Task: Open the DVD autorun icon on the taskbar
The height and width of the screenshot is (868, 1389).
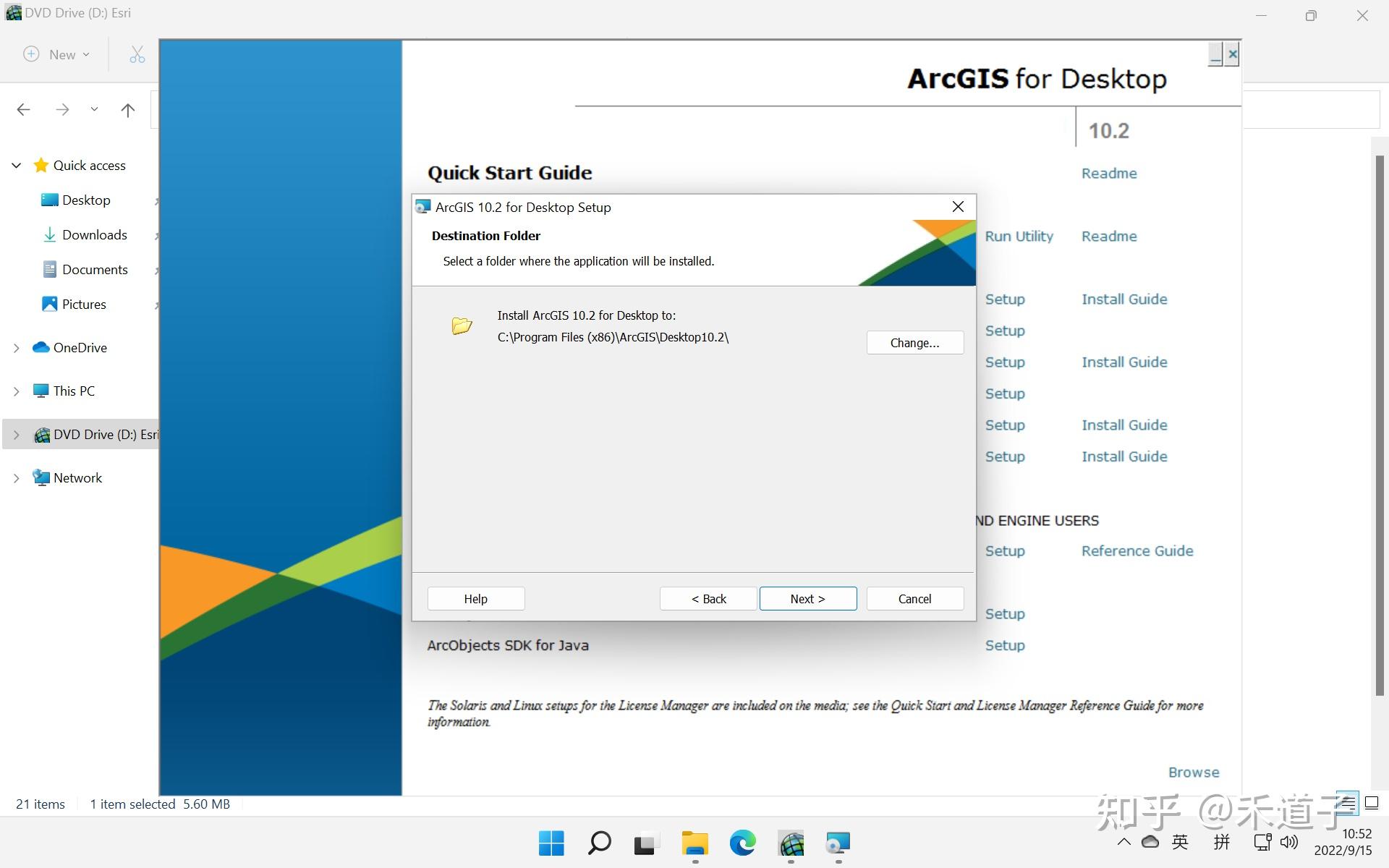Action: tap(837, 843)
